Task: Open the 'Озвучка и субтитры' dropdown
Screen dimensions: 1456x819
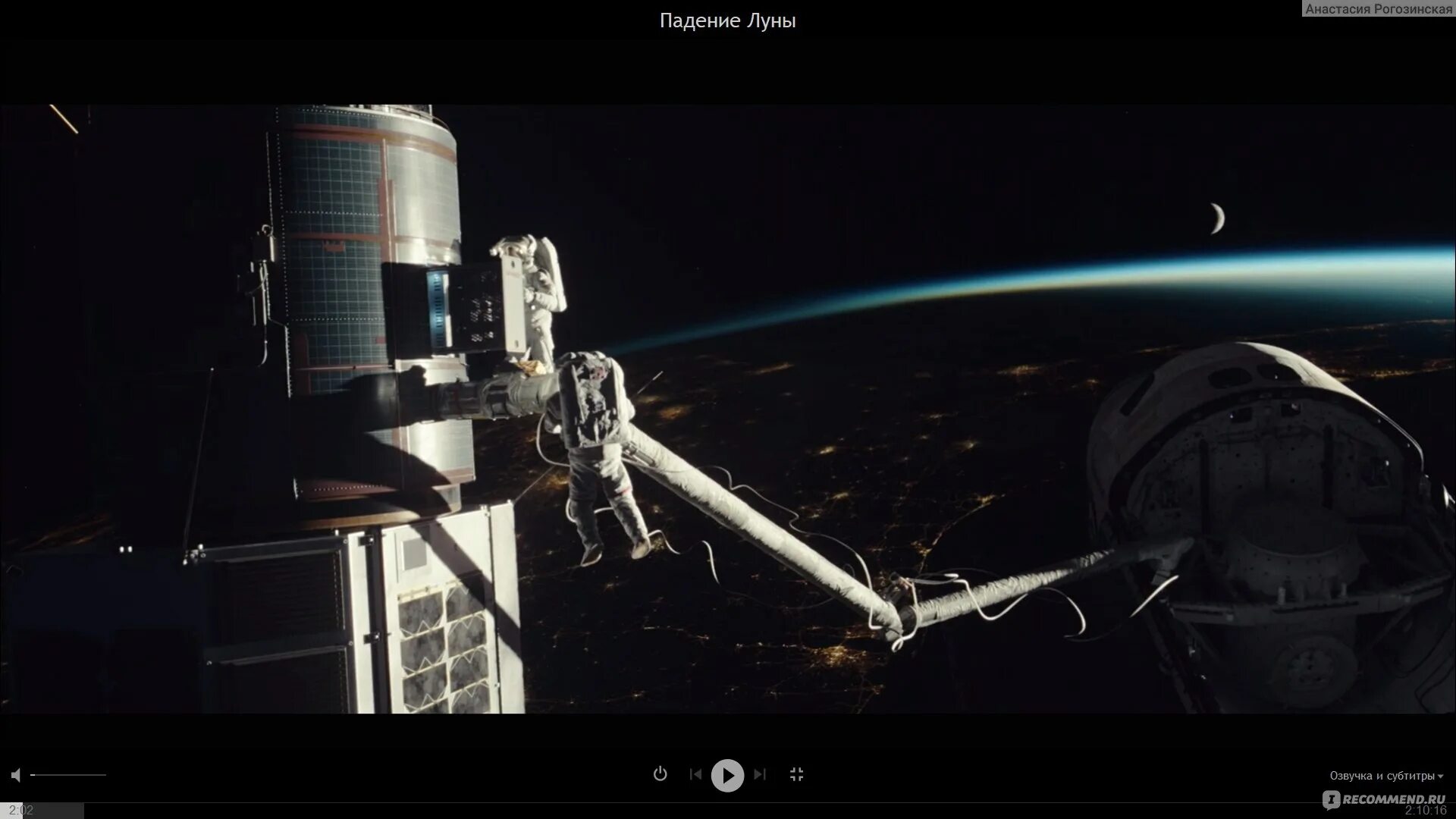Action: tap(1386, 776)
